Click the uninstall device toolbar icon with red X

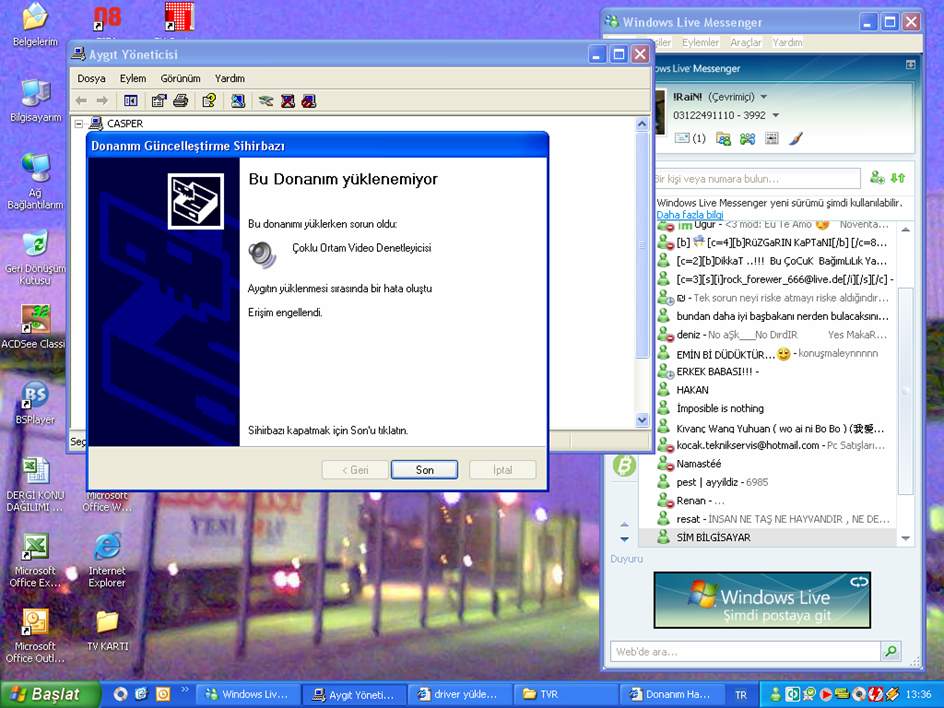pyautogui.click(x=288, y=101)
